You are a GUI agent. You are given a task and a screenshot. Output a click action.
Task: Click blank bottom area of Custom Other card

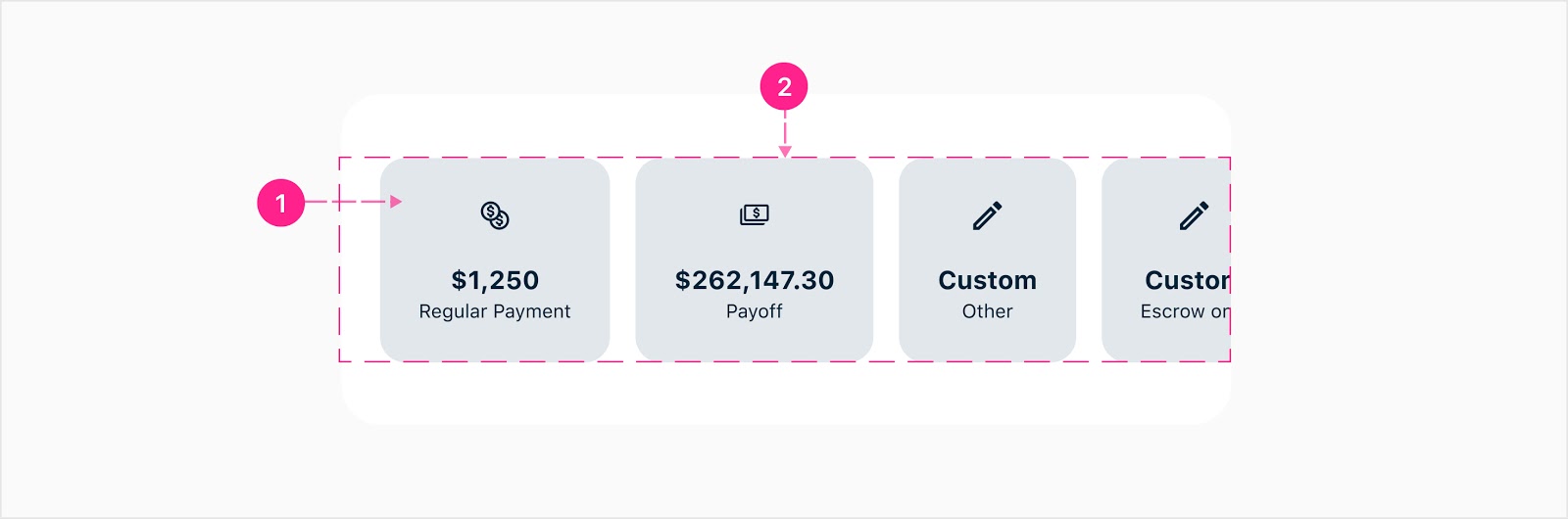click(987, 341)
